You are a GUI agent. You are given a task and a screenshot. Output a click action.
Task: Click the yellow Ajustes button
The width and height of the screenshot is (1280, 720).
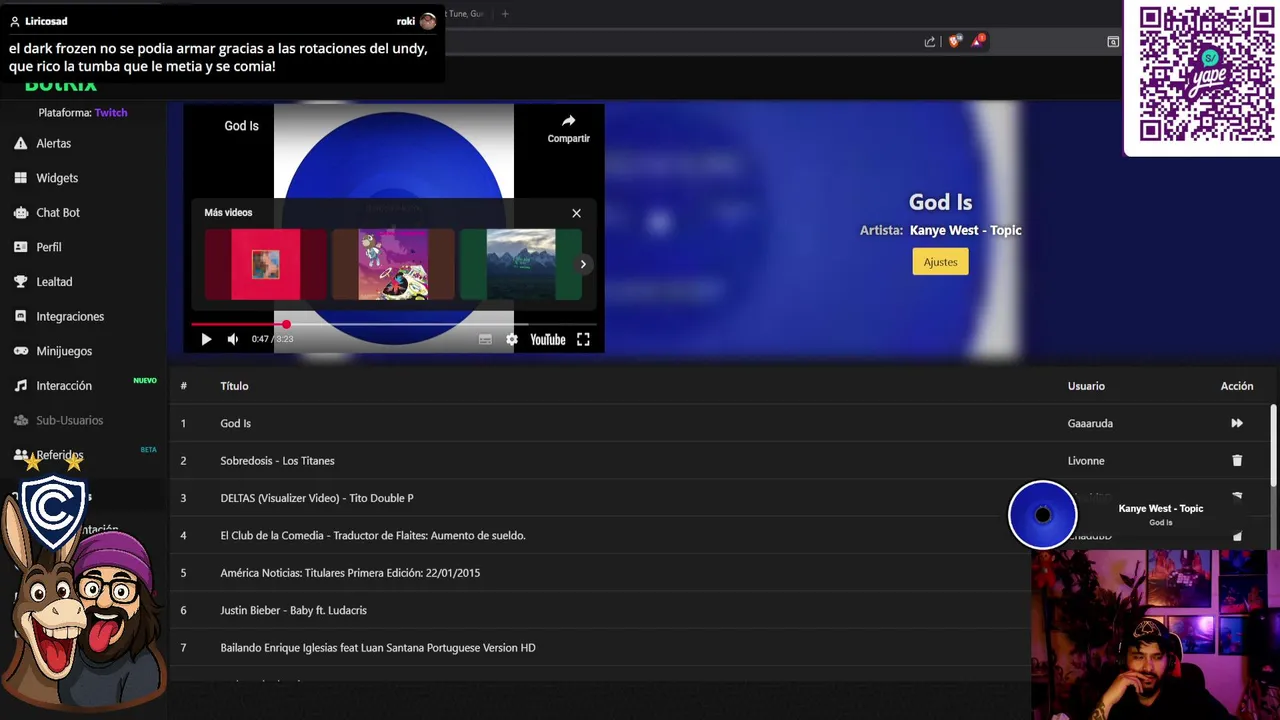940,262
